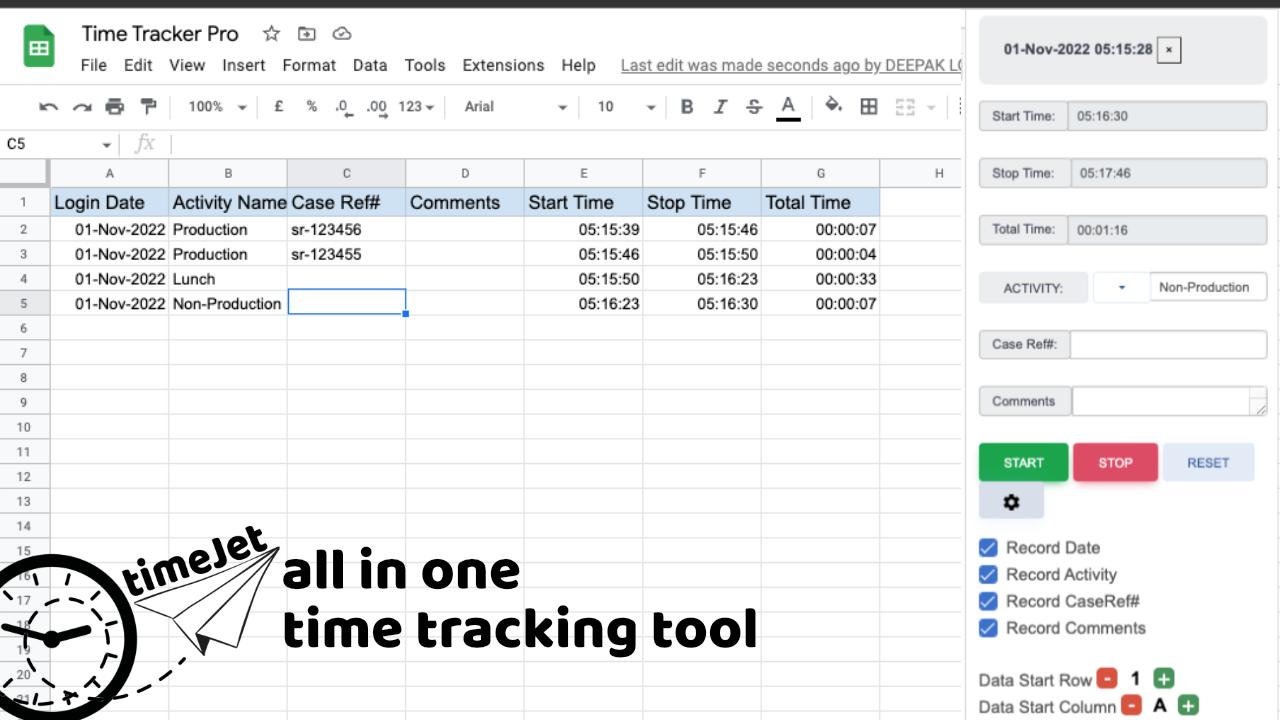Open the Format menu
The width and height of the screenshot is (1280, 720).
309,65
